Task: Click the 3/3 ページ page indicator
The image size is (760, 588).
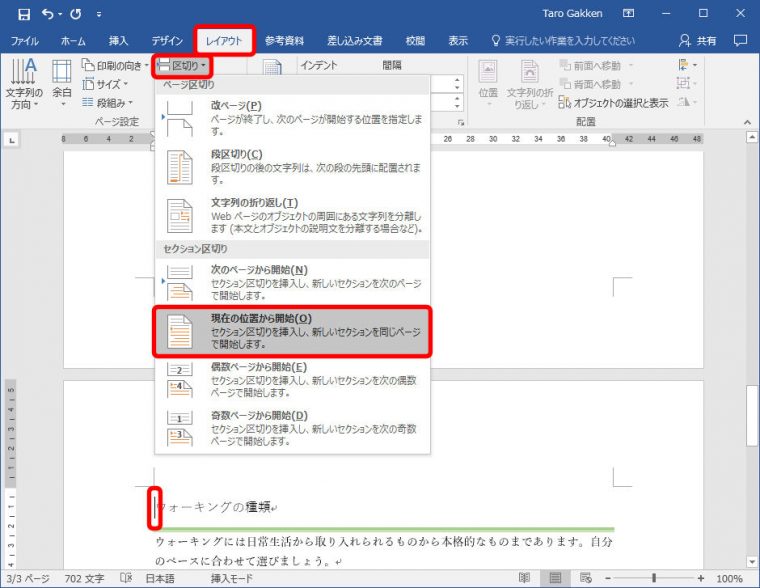Action: [28, 578]
